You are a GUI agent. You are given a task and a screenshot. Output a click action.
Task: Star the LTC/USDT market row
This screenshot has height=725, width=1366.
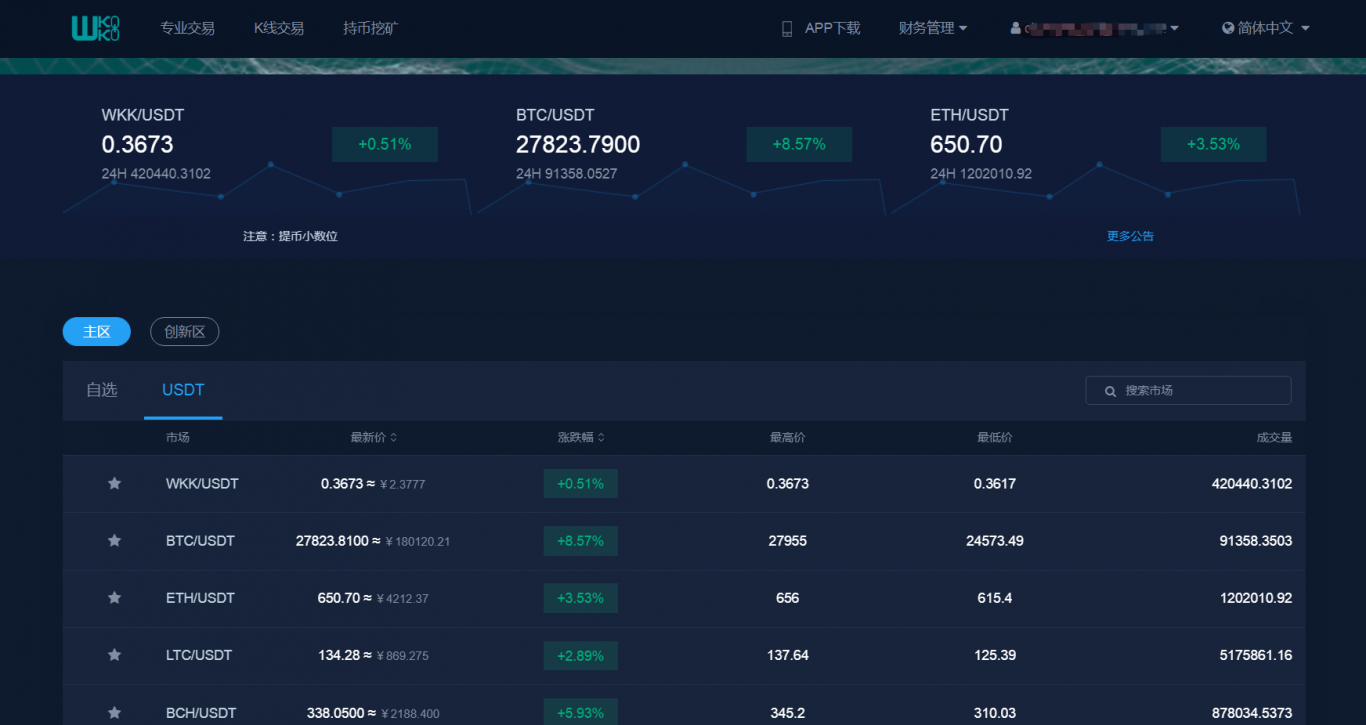click(114, 655)
